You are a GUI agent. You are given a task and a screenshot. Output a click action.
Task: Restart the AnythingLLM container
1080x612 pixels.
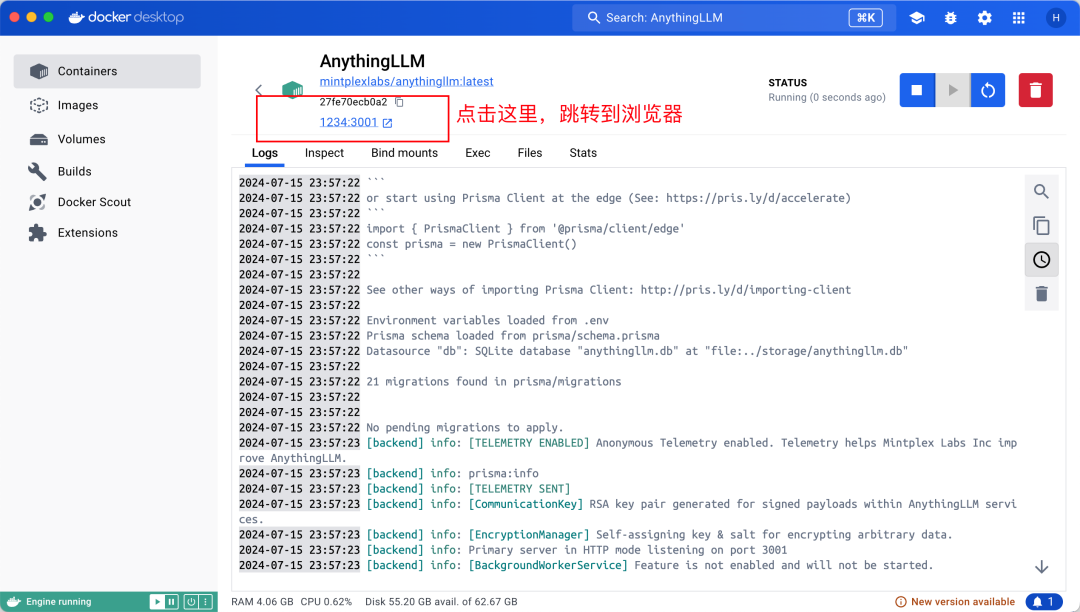(988, 90)
